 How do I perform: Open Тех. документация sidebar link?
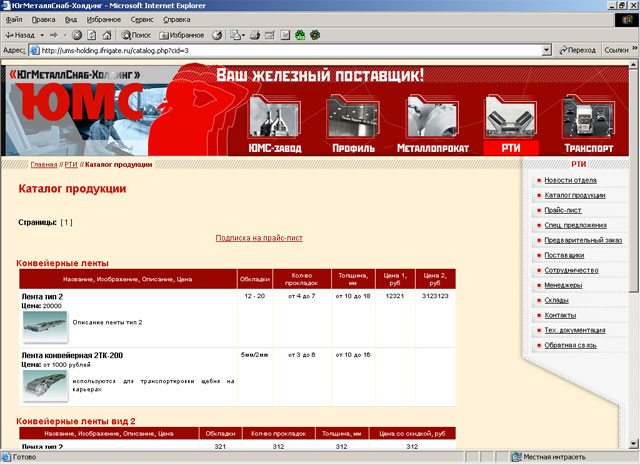coord(575,330)
